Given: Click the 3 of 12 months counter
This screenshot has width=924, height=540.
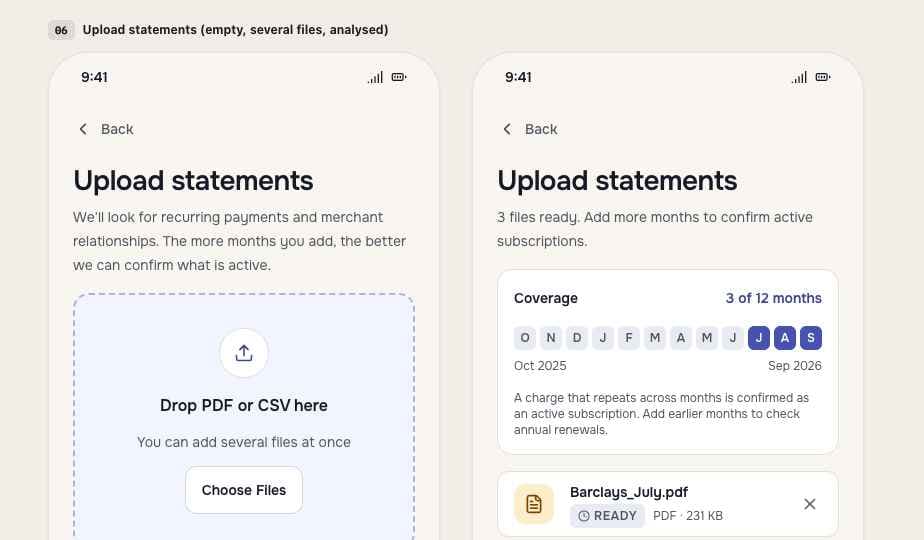Looking at the screenshot, I should [x=773, y=298].
